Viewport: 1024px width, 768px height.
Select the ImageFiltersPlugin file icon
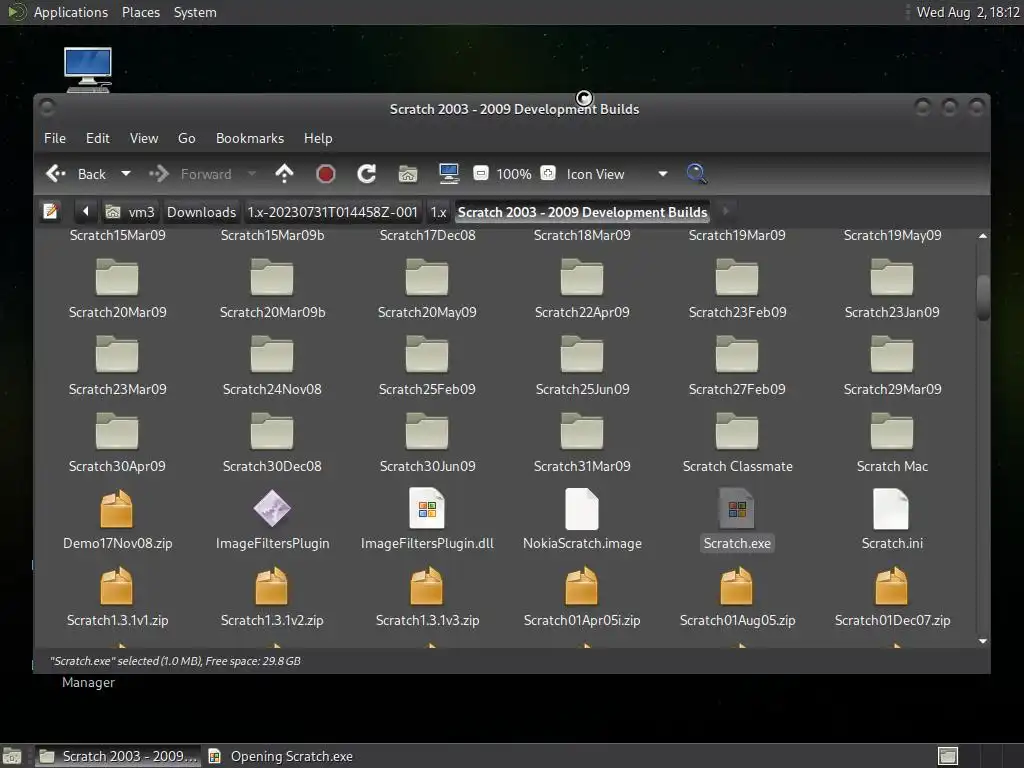[272, 509]
